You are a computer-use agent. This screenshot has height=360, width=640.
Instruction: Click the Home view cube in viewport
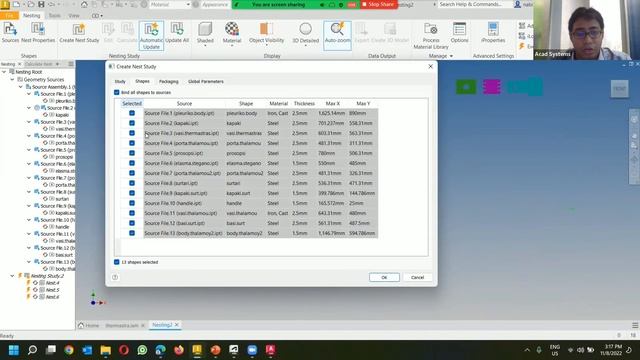point(619,89)
